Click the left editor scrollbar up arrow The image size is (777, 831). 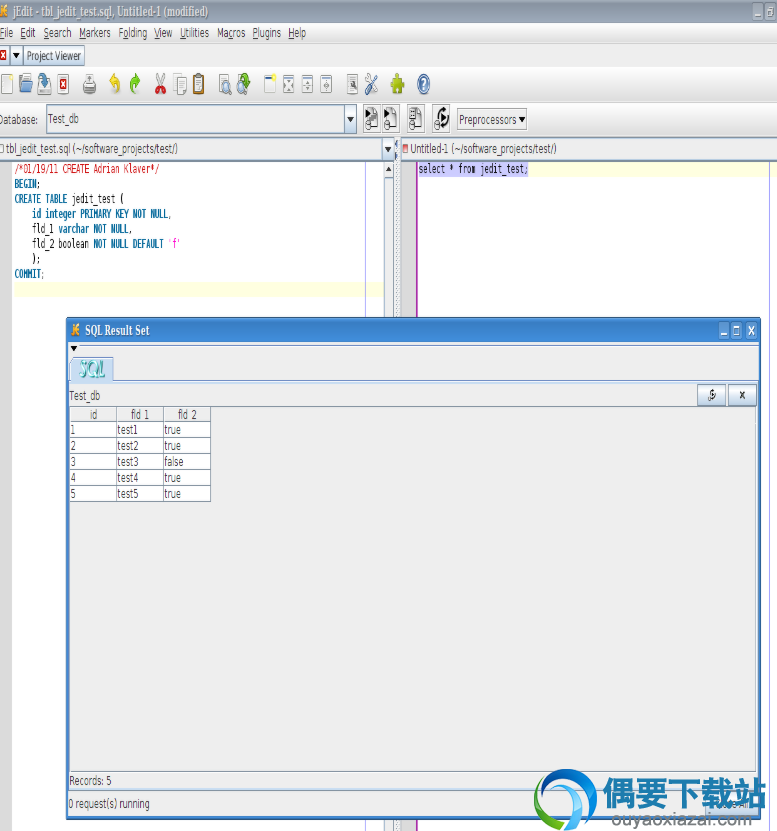coord(388,170)
